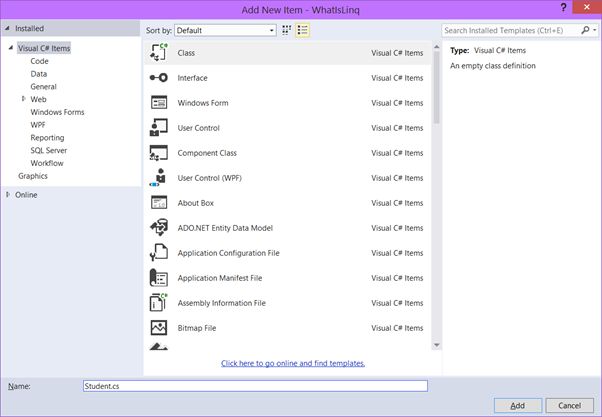This screenshot has height=417, width=602.
Task: Select the SQL Server category
Action: point(49,150)
